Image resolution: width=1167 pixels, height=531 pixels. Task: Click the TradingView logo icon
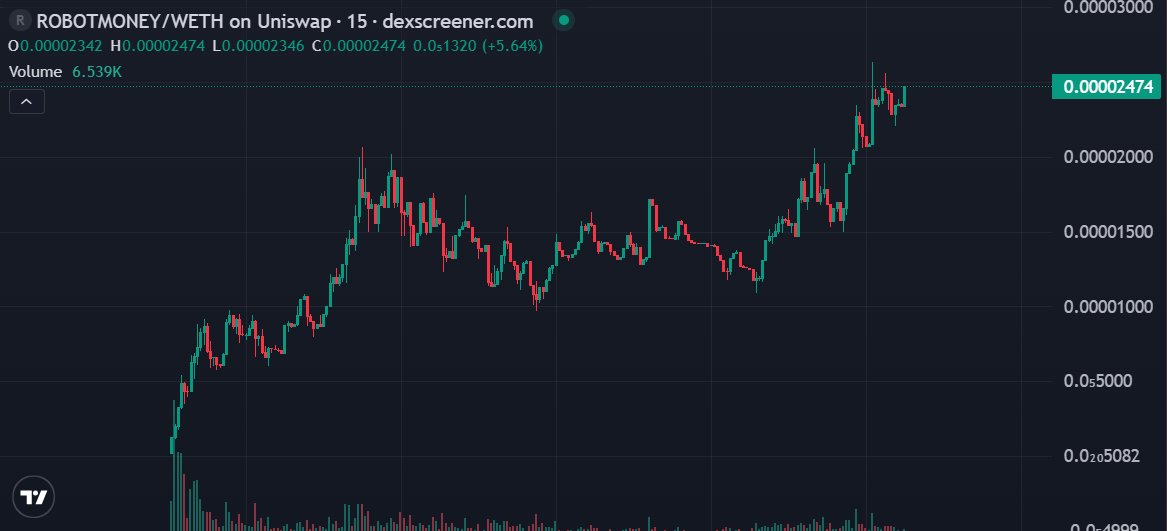33,497
